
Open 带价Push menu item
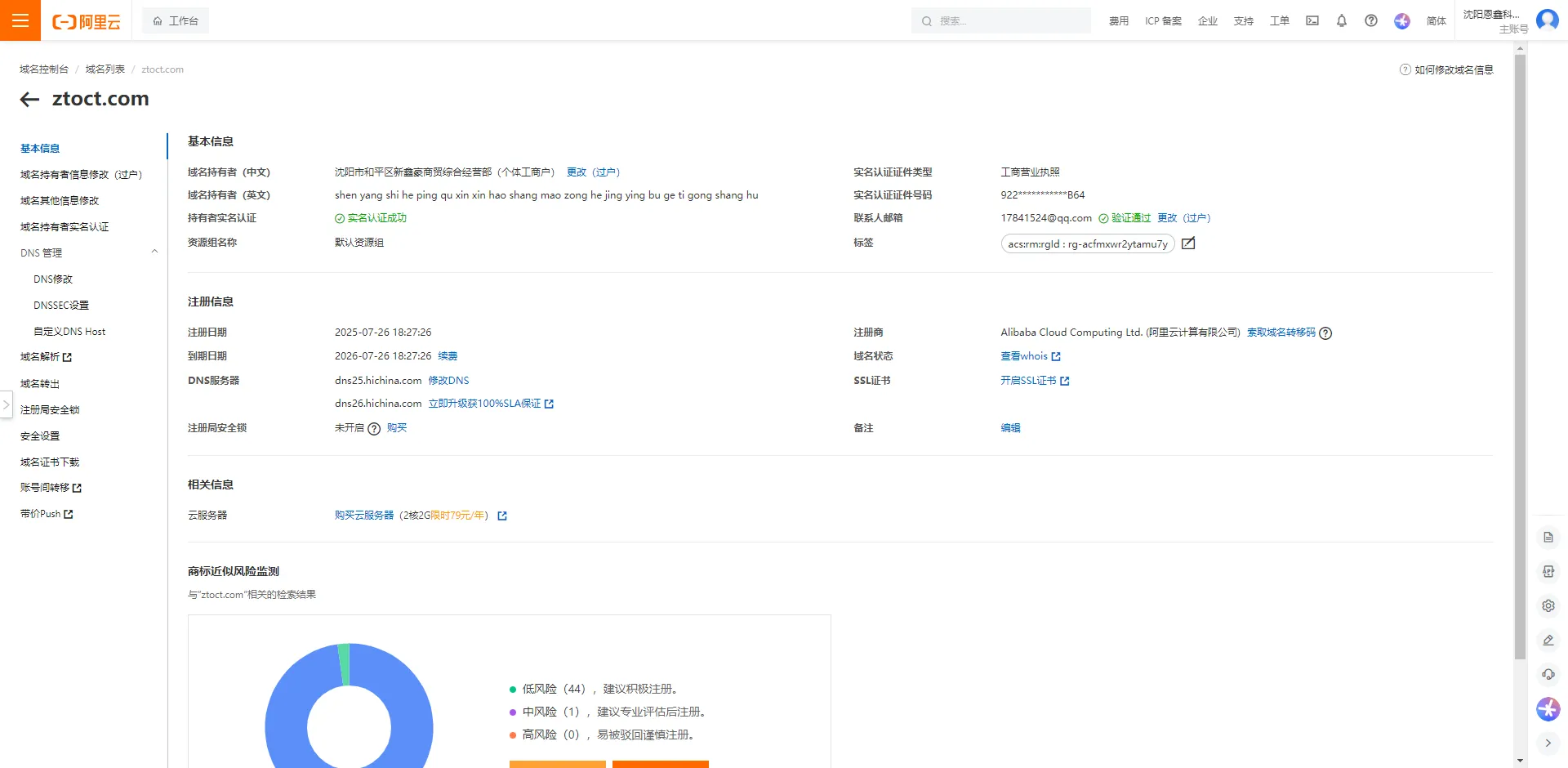[47, 514]
